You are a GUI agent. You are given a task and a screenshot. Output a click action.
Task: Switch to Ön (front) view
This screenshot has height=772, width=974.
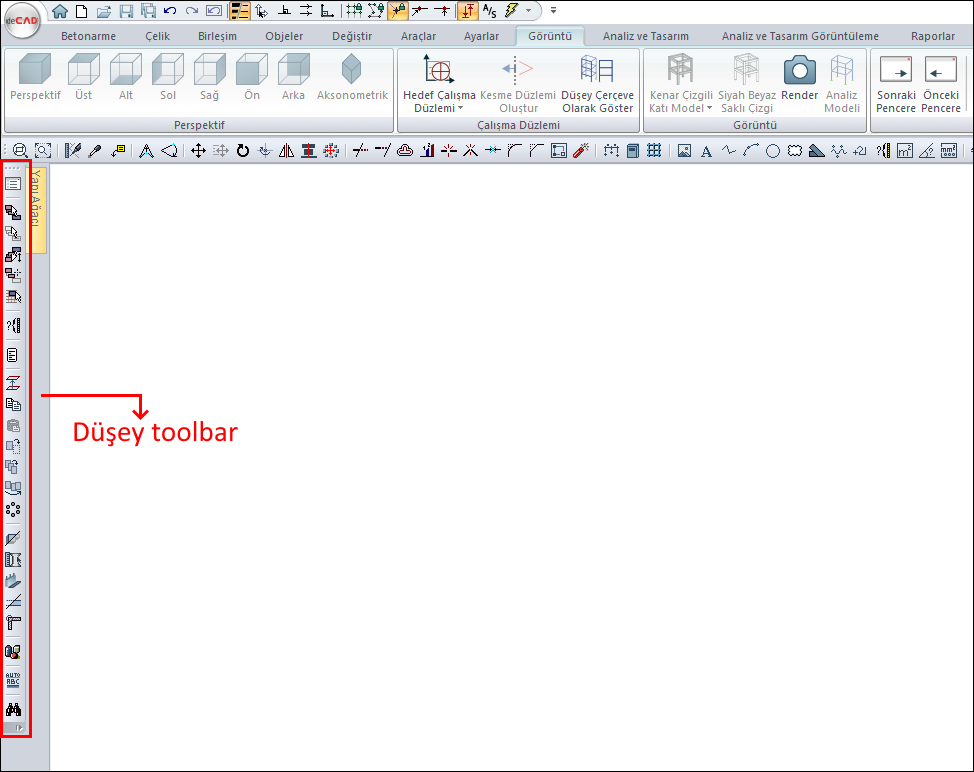(252, 77)
